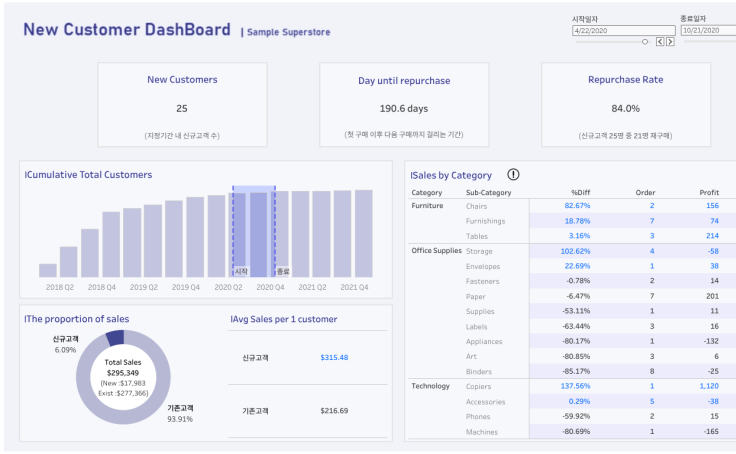Click the start date previous arrow

tap(659, 42)
